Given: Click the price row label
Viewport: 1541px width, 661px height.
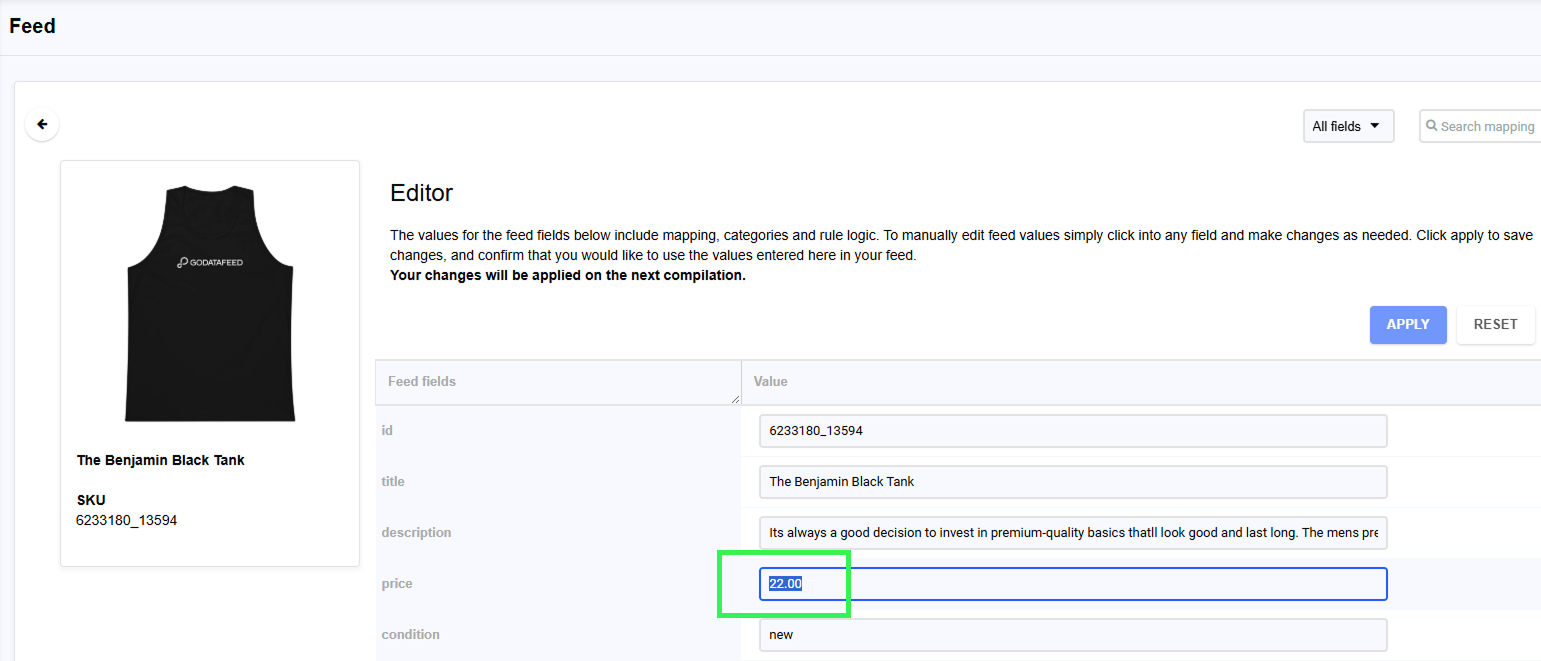Looking at the screenshot, I should 397,584.
